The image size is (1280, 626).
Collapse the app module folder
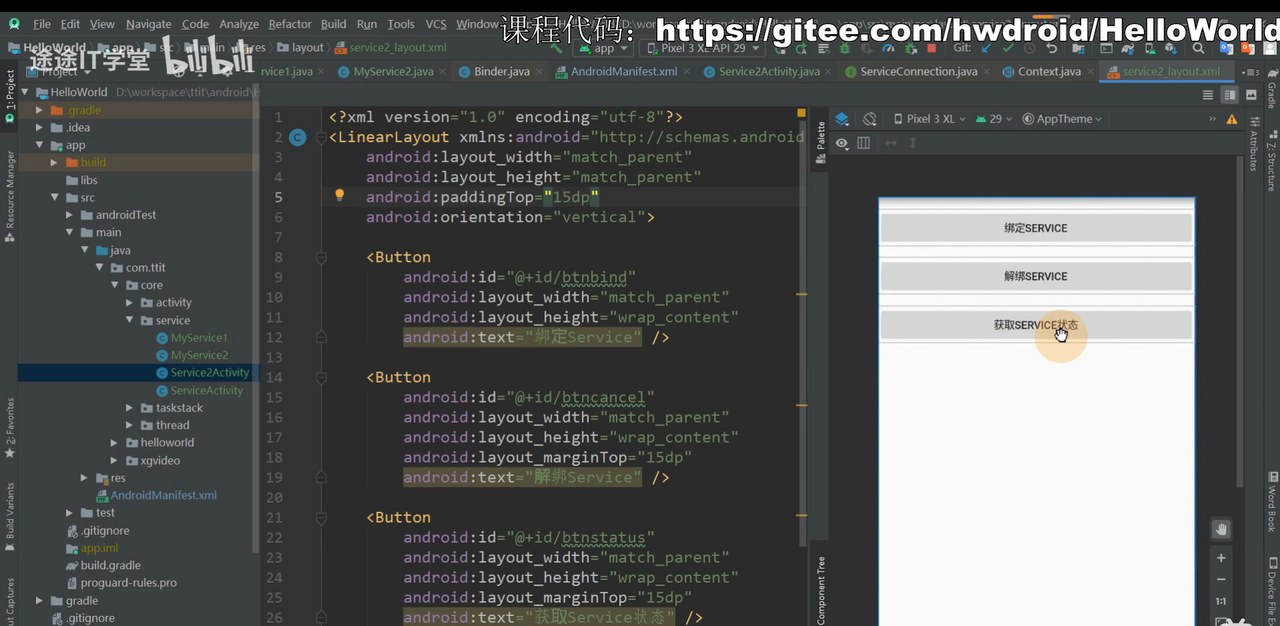[x=39, y=145]
